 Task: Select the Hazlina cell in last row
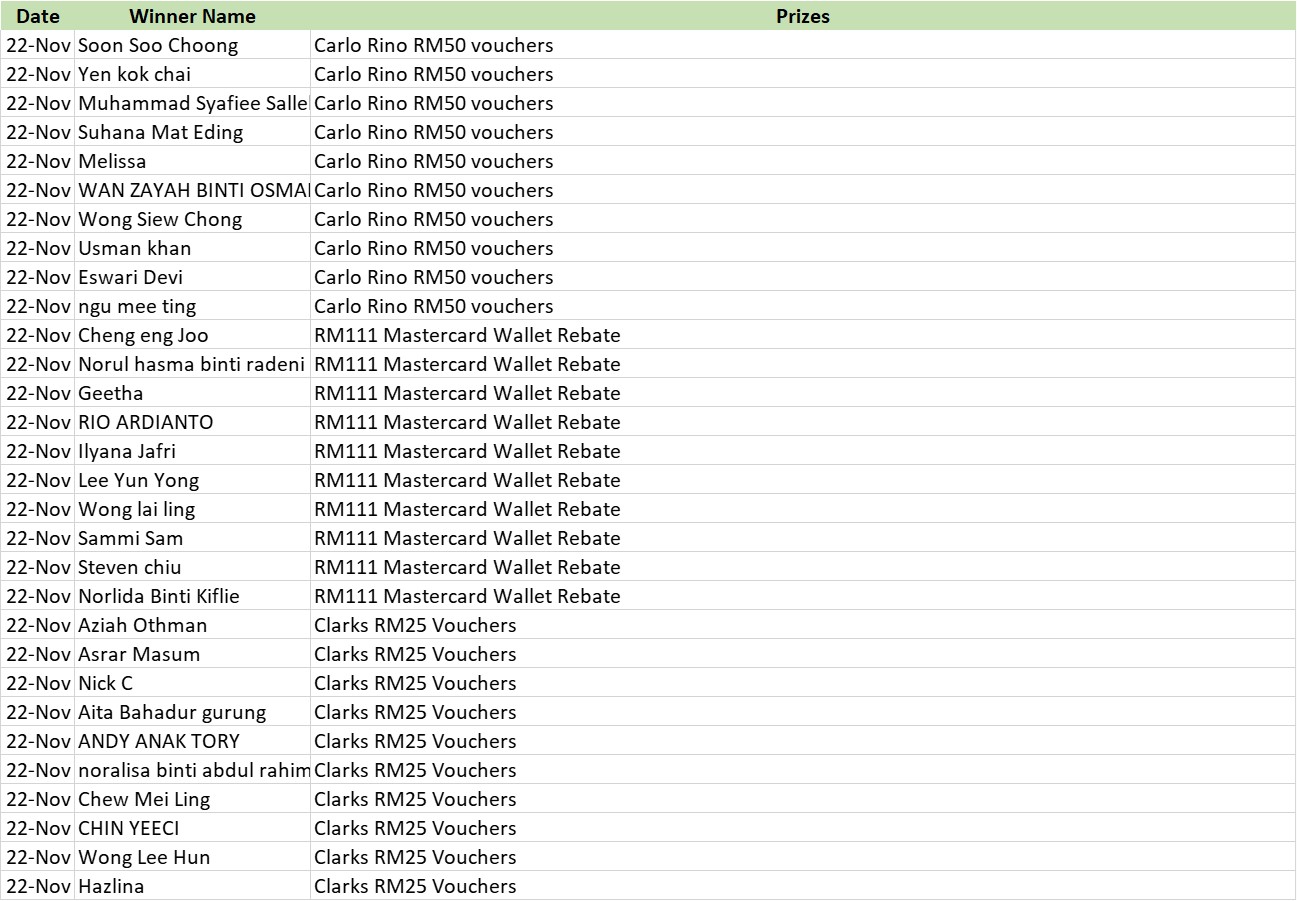pos(111,886)
